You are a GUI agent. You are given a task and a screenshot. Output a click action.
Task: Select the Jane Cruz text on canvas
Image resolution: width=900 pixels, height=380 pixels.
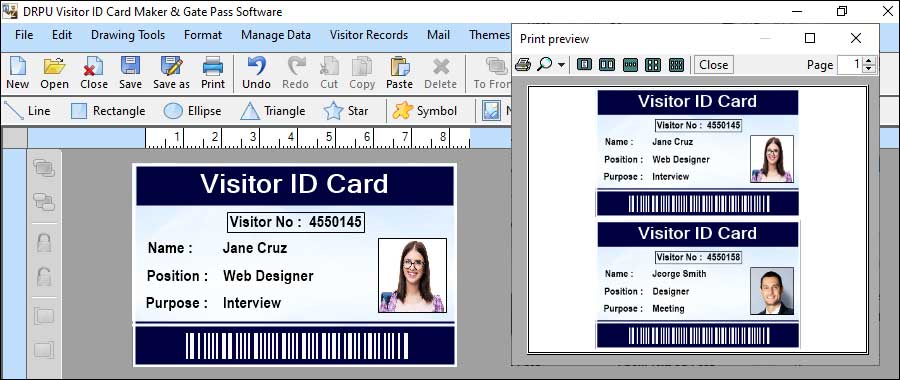click(x=255, y=248)
